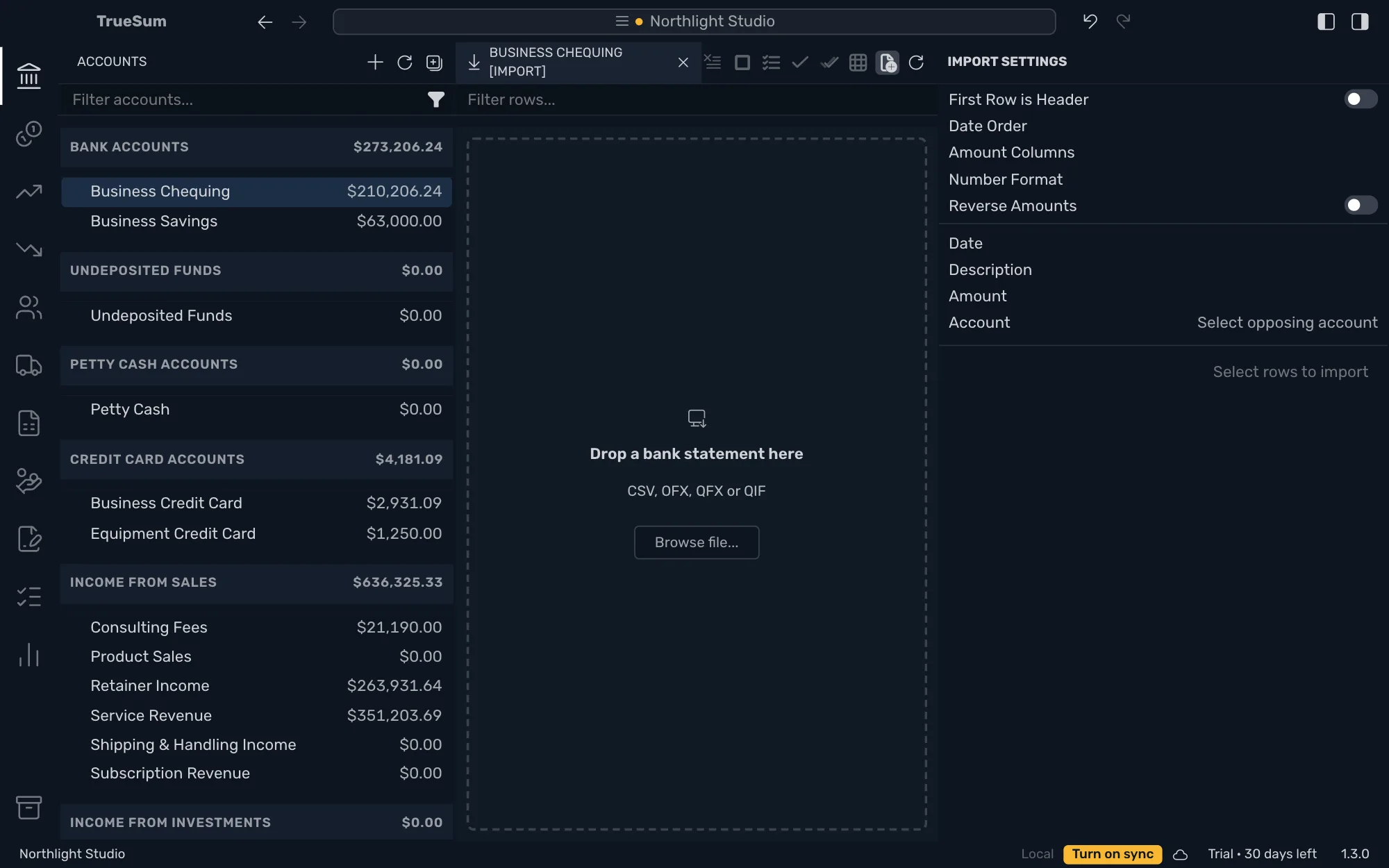Open the Northlight Studio title menu

(694, 22)
